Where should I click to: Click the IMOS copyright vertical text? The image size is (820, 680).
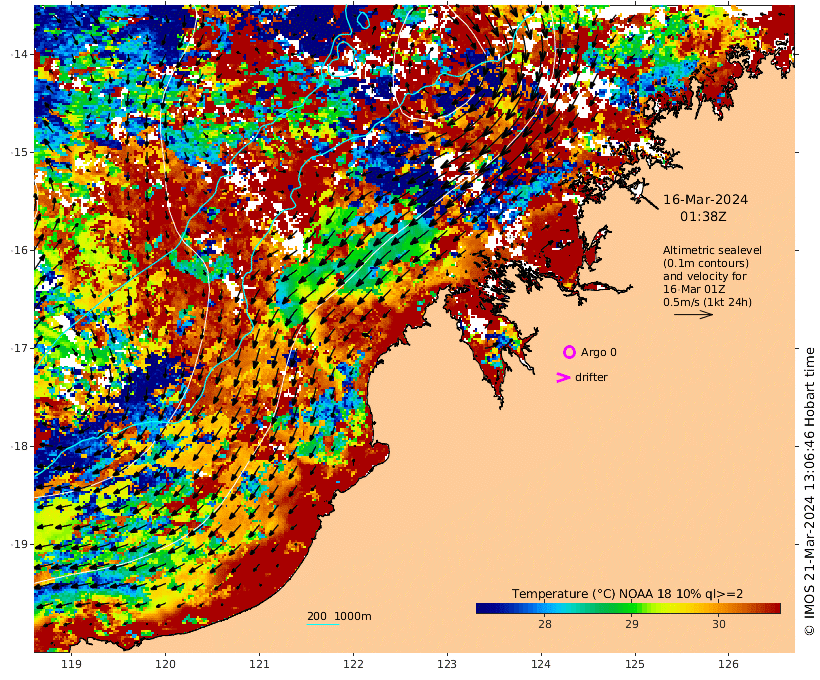point(809,491)
